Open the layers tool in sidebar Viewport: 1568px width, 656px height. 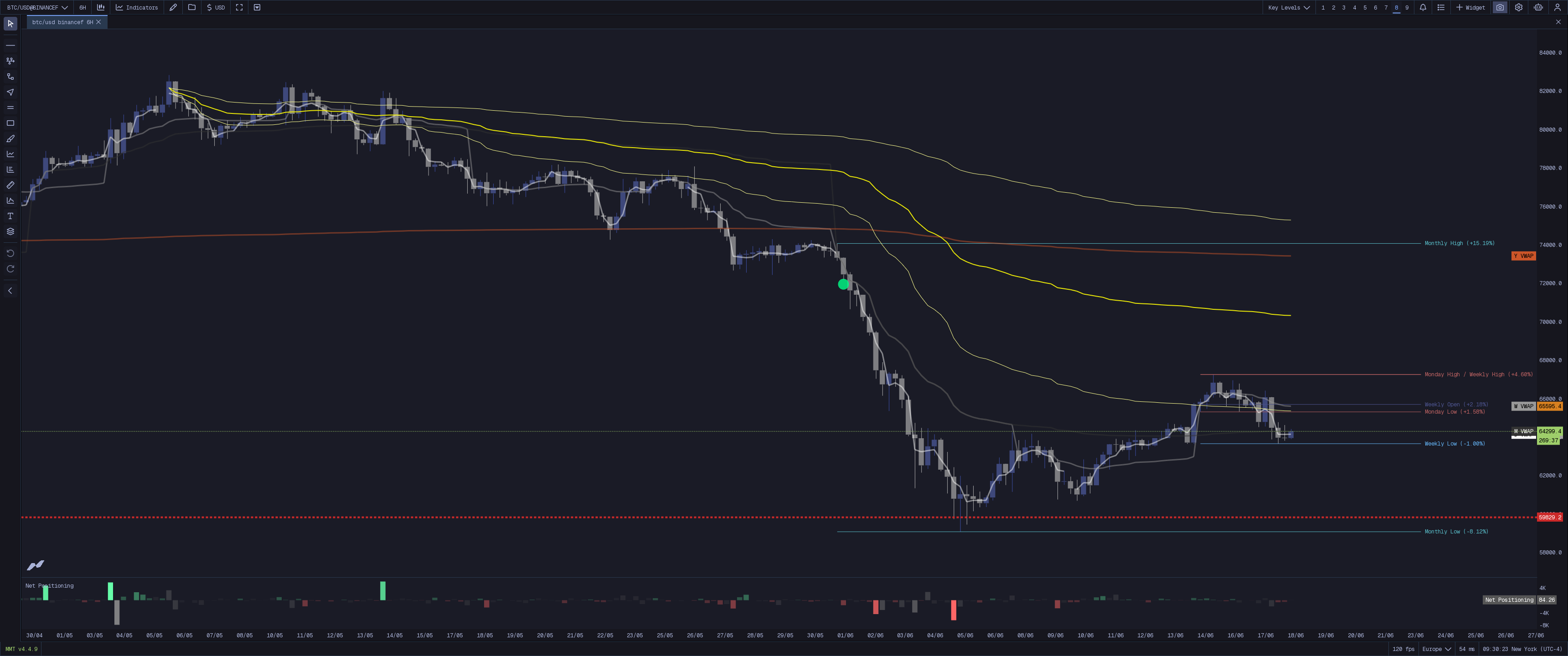[x=10, y=231]
